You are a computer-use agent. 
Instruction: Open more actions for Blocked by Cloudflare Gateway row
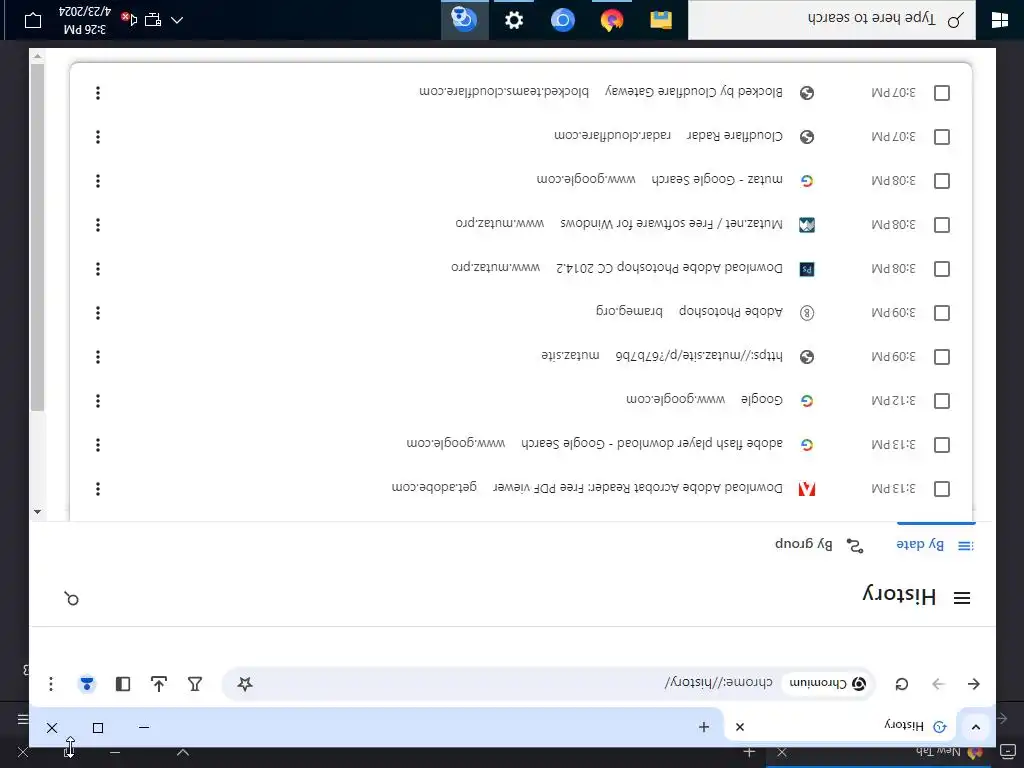coord(98,93)
